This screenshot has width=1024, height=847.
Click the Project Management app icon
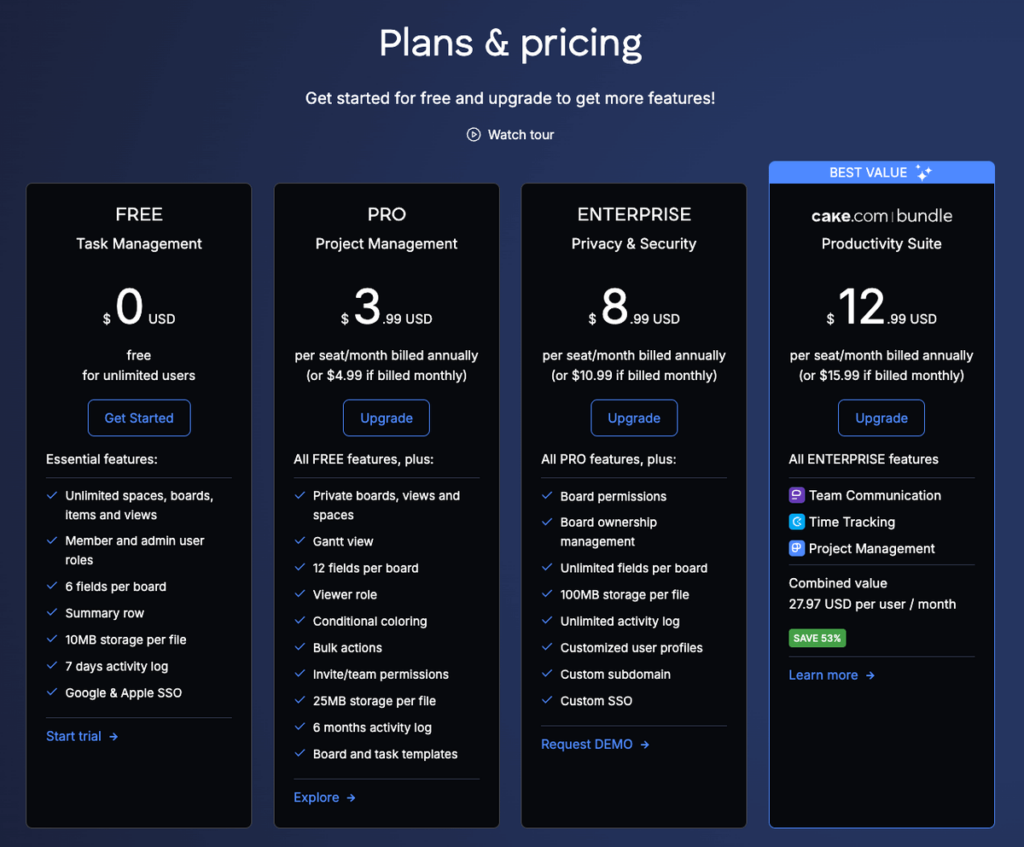click(x=795, y=549)
